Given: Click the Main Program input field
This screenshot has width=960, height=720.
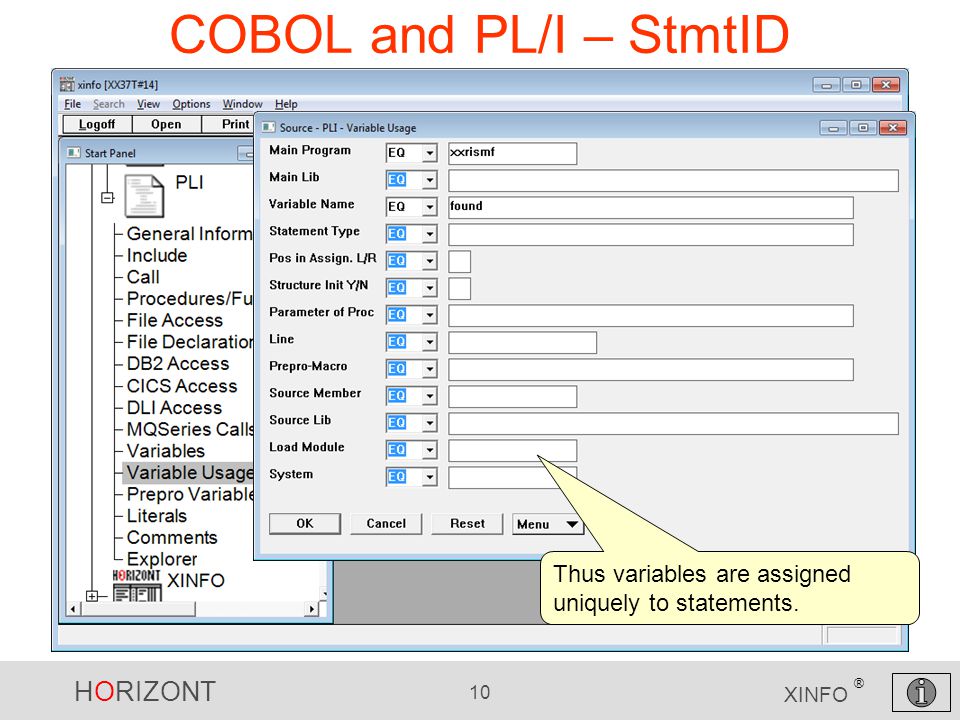Looking at the screenshot, I should point(512,153).
